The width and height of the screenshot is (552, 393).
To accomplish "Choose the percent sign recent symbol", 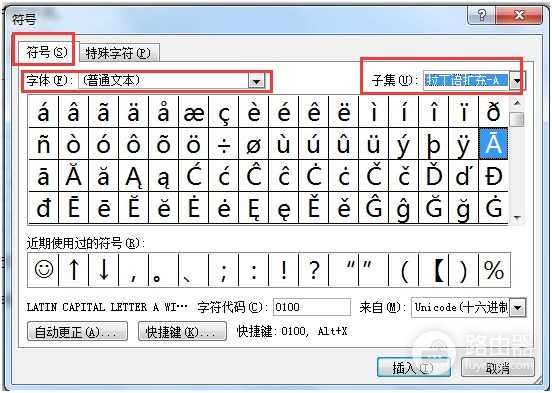I will click(x=494, y=270).
